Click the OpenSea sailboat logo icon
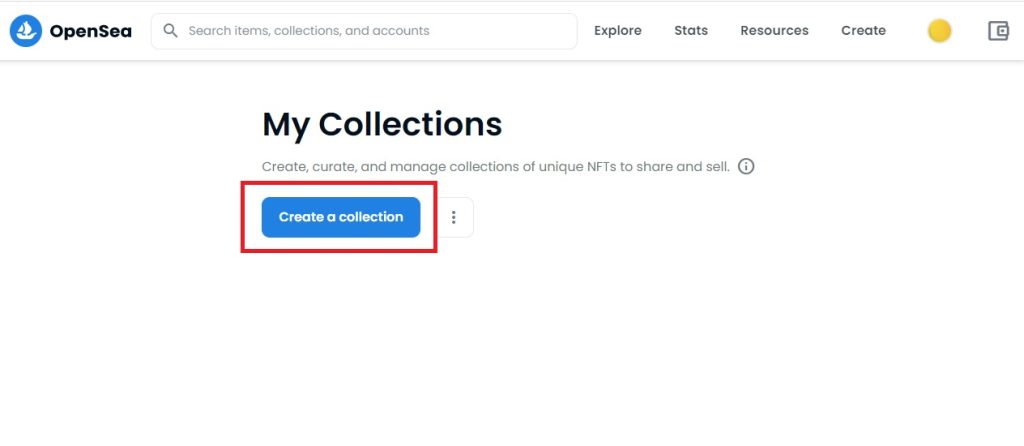Image resolution: width=1024 pixels, height=446 pixels. click(x=26, y=31)
